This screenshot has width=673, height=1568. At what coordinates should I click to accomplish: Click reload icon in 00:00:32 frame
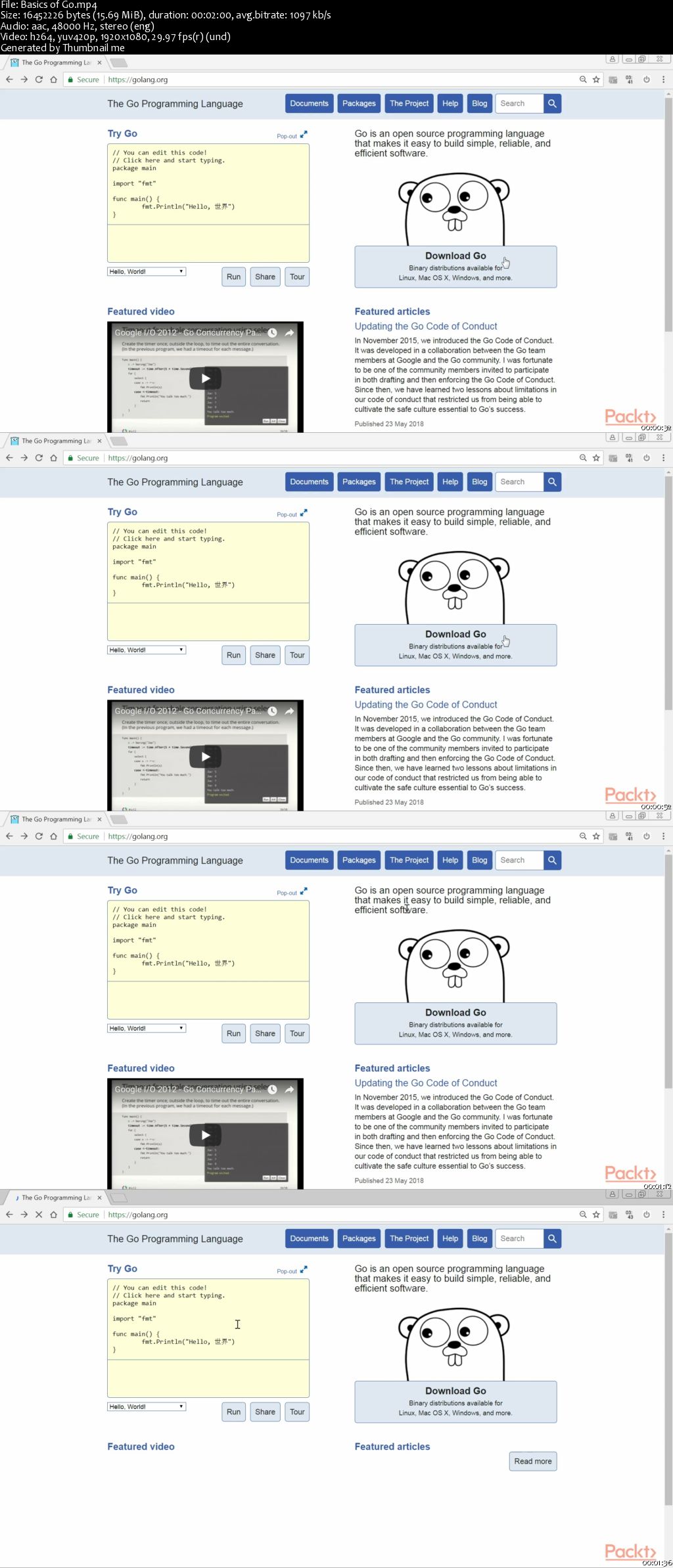point(39,79)
